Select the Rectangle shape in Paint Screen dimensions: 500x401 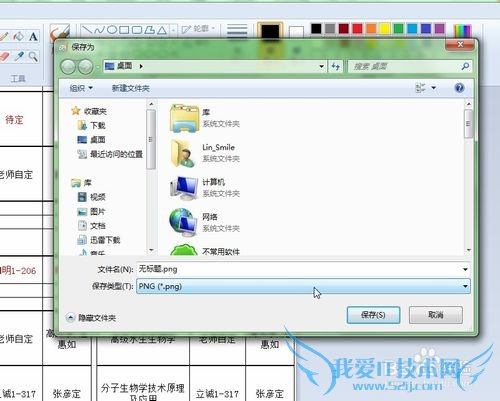click(x=124, y=30)
